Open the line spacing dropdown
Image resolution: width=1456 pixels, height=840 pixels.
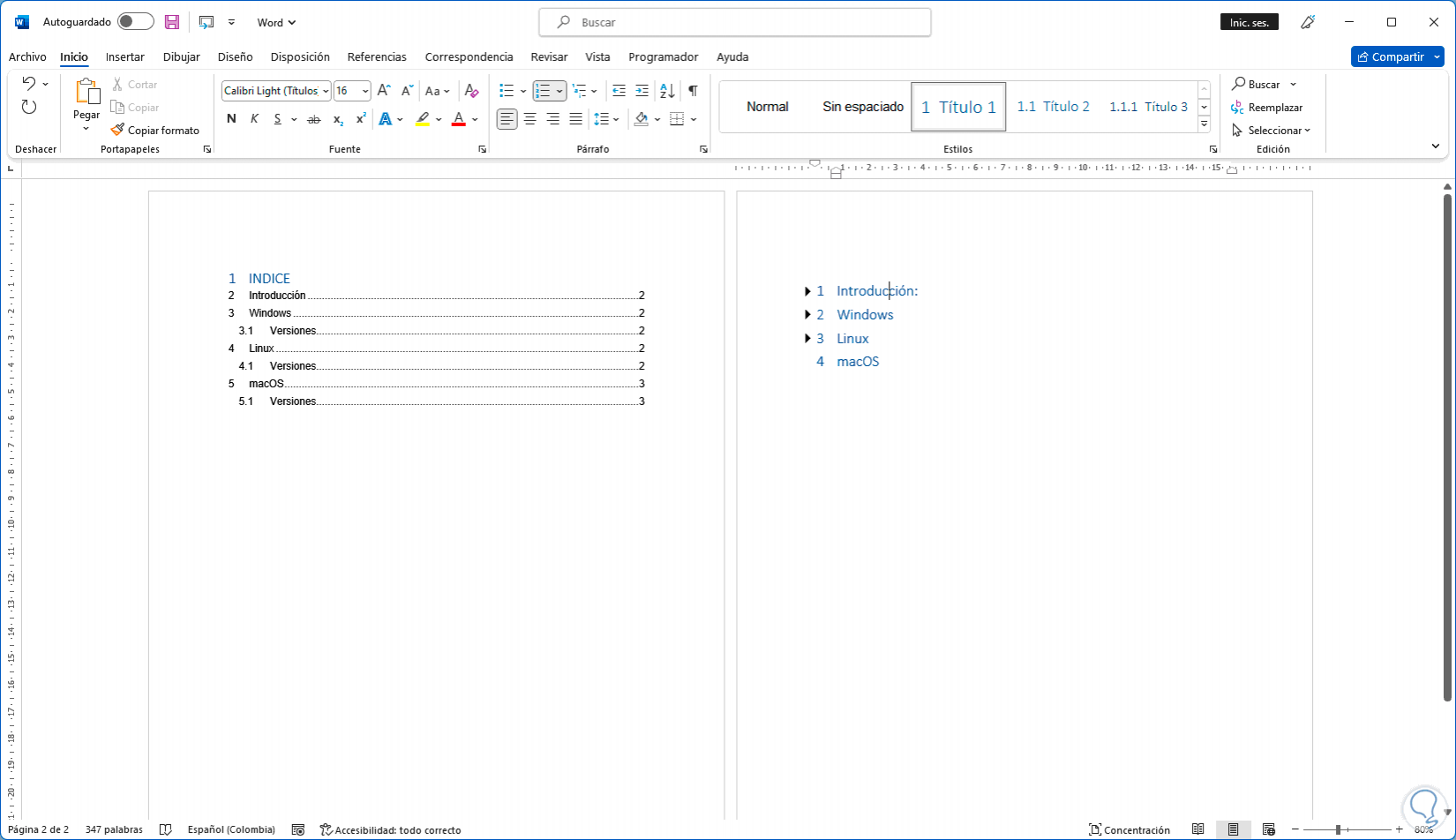607,119
